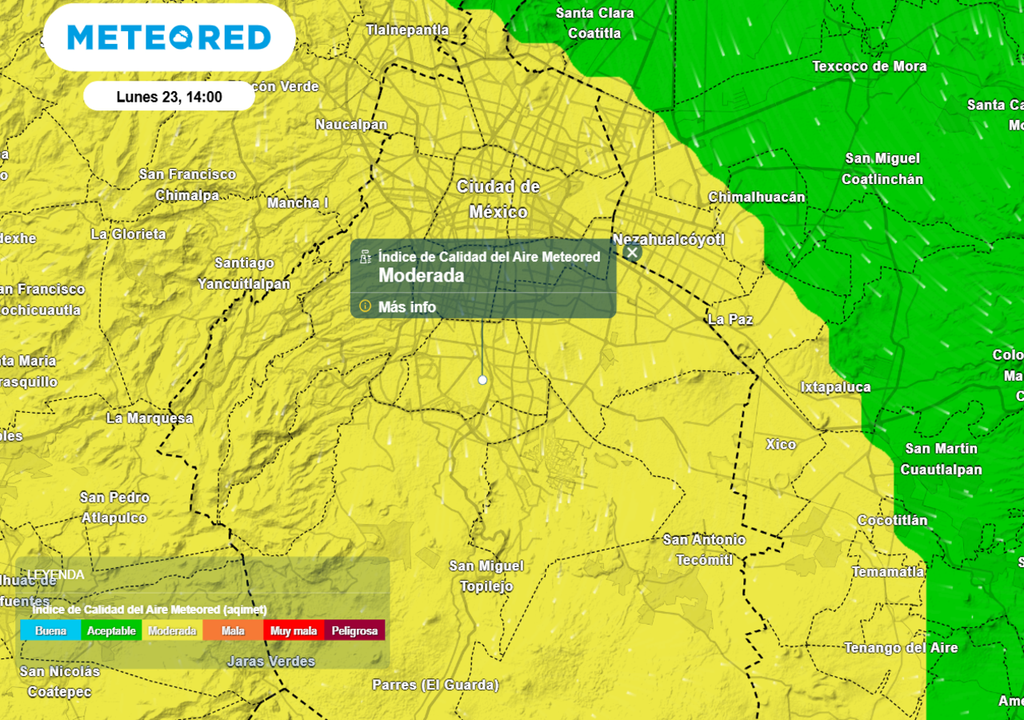Screen dimensions: 1024x720
Task: Click the Más info info icon
Action: point(365,306)
